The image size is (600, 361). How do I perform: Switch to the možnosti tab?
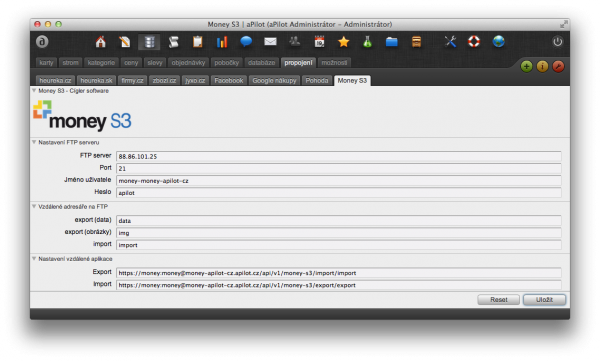[334, 63]
